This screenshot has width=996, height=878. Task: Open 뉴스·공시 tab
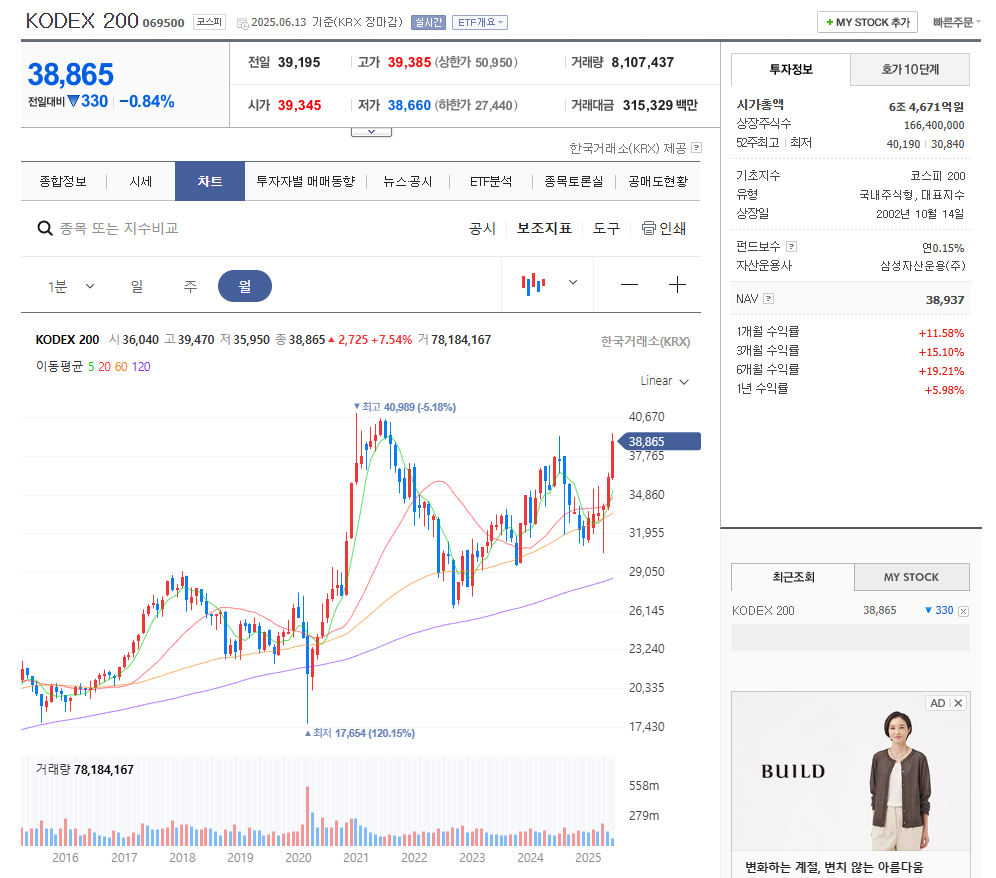point(408,182)
